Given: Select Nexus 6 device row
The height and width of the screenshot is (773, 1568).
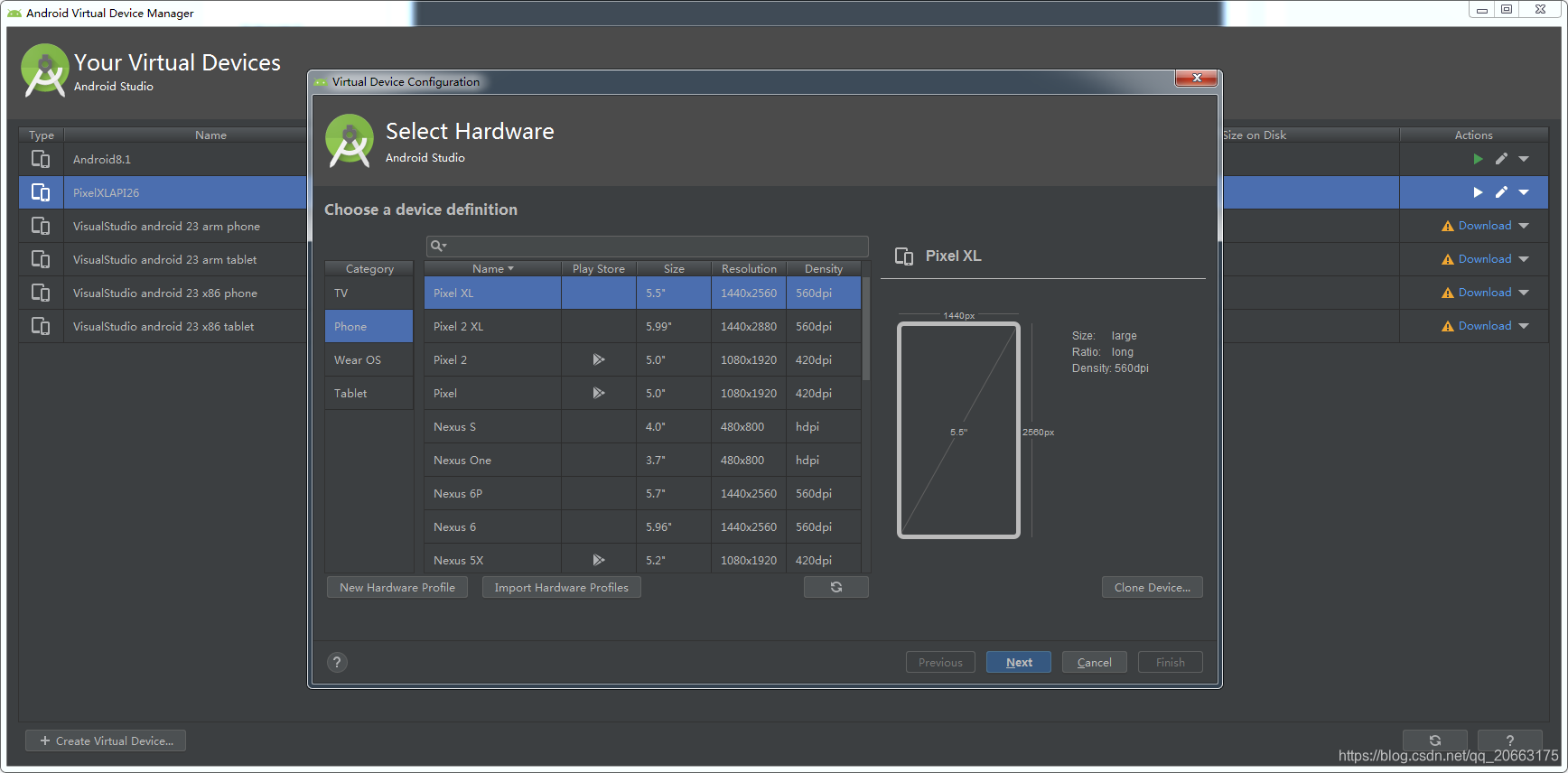Looking at the screenshot, I should [x=642, y=526].
